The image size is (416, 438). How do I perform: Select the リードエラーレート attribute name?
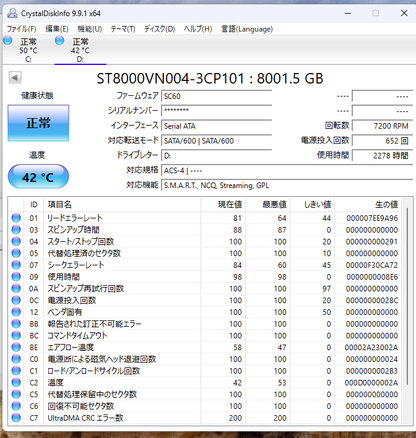(75, 218)
